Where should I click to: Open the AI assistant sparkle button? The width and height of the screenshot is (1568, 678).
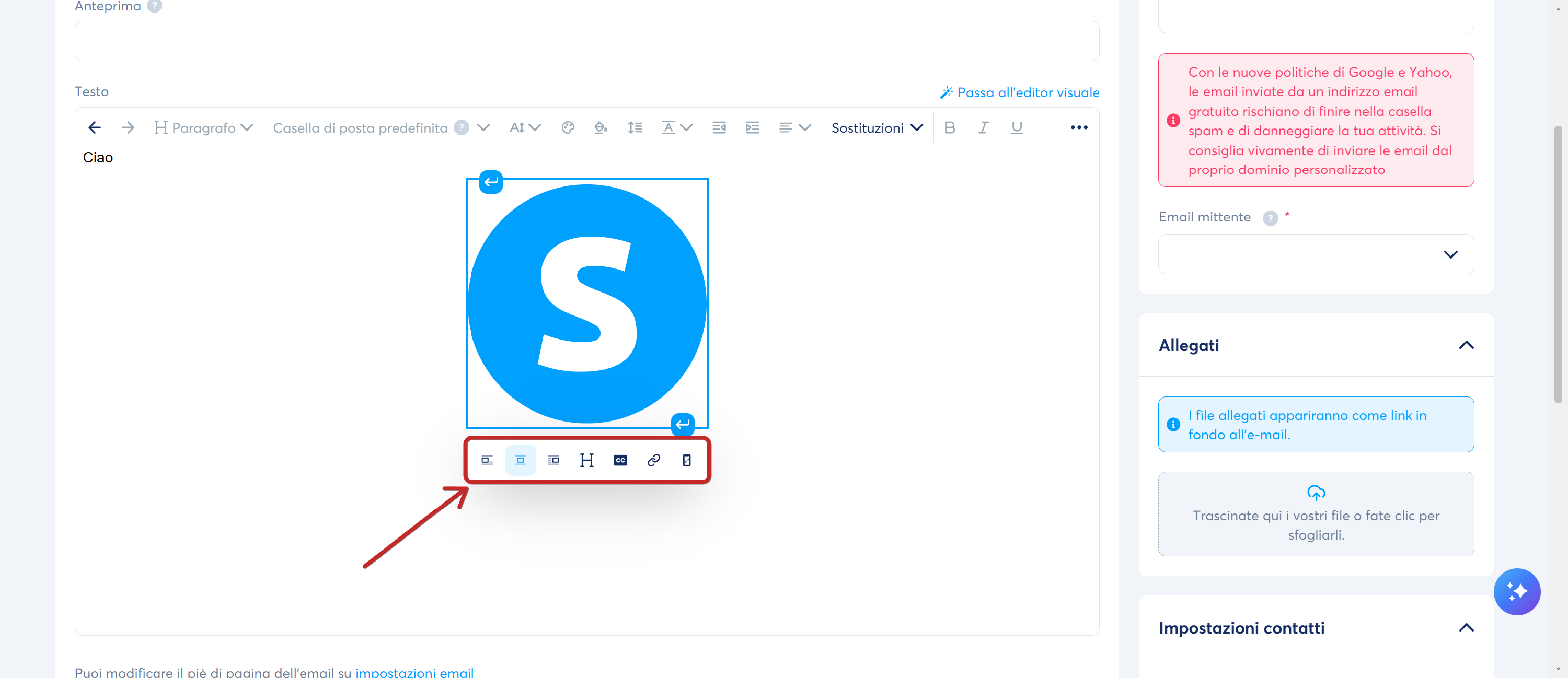pos(1517,592)
